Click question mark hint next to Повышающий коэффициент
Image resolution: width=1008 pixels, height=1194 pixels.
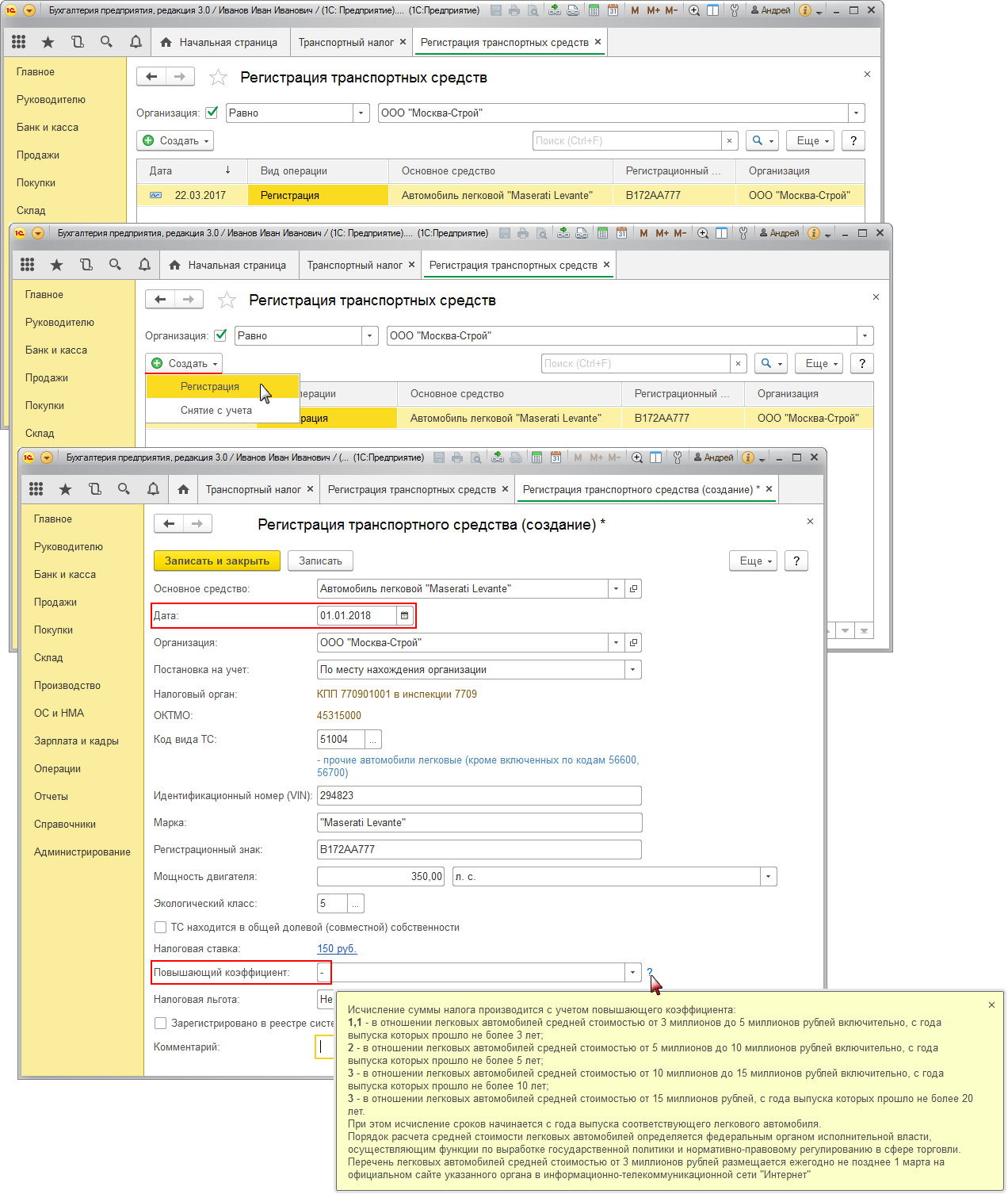(650, 972)
